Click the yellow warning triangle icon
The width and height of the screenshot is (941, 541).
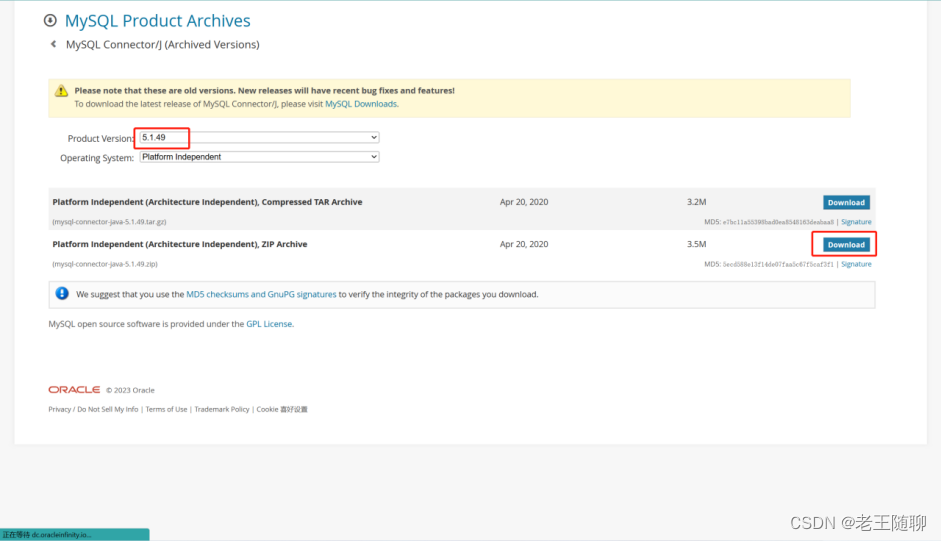tap(62, 91)
